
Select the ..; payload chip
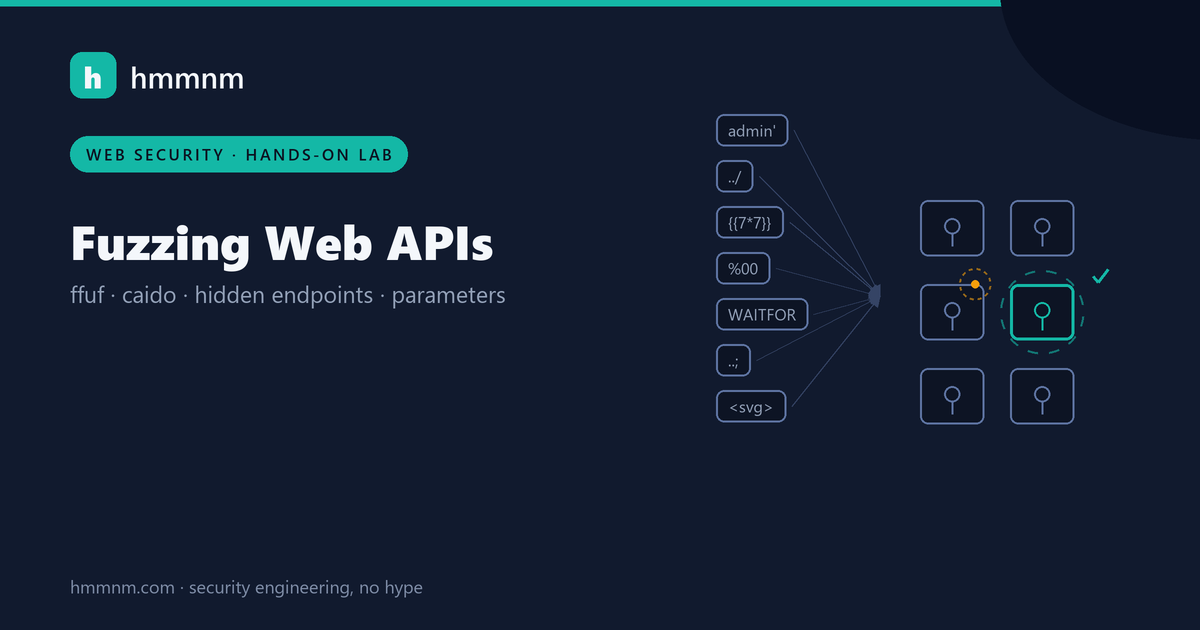[x=733, y=360]
